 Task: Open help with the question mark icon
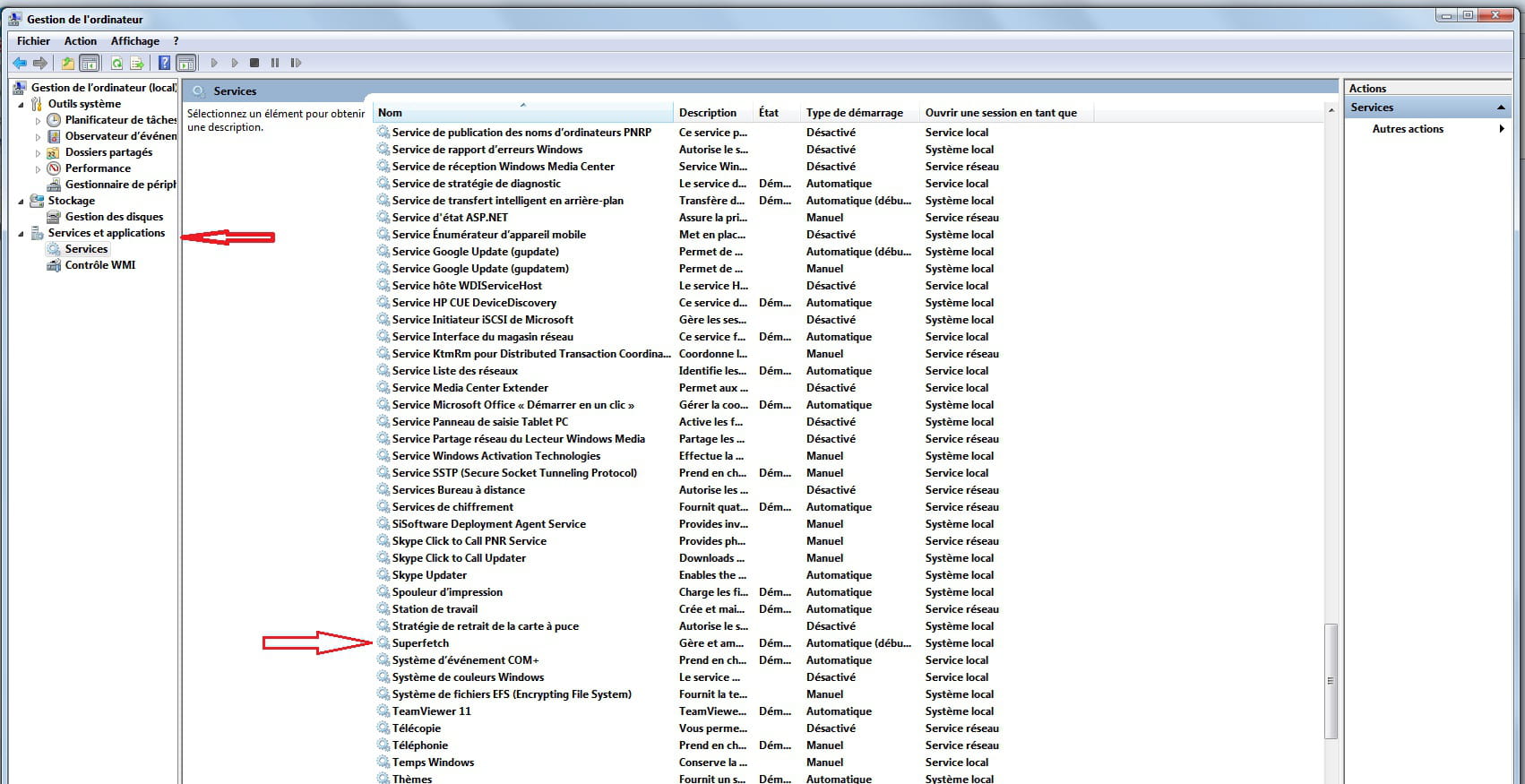point(165,63)
